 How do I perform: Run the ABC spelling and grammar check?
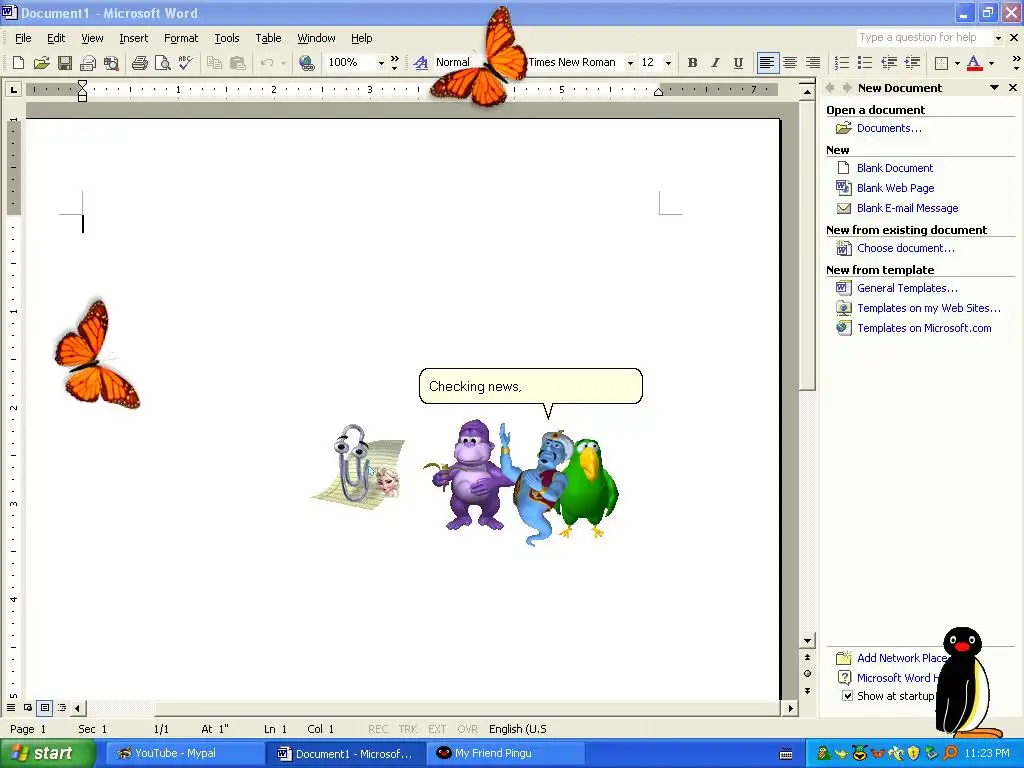[185, 63]
